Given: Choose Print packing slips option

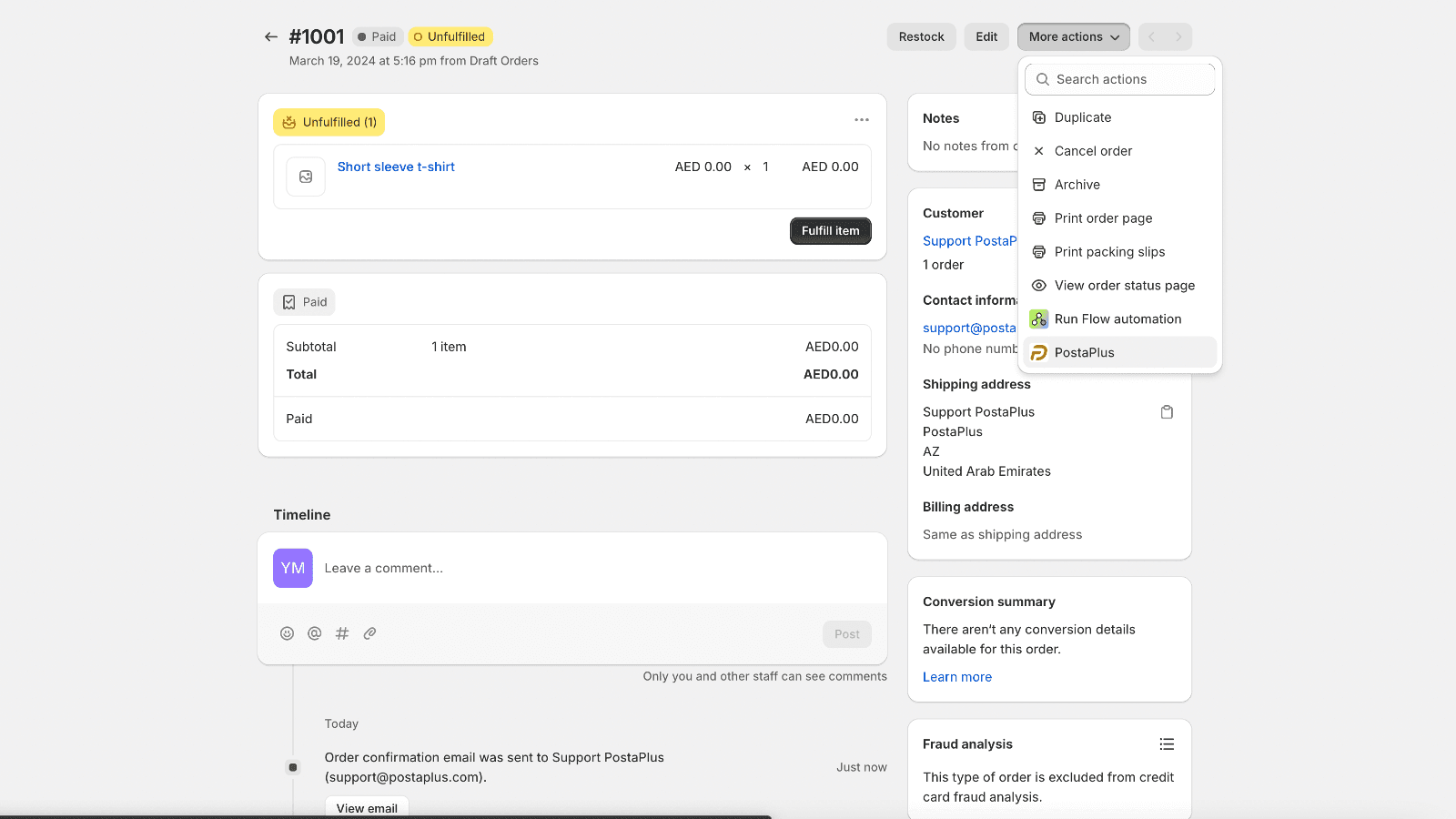Looking at the screenshot, I should (x=1109, y=252).
